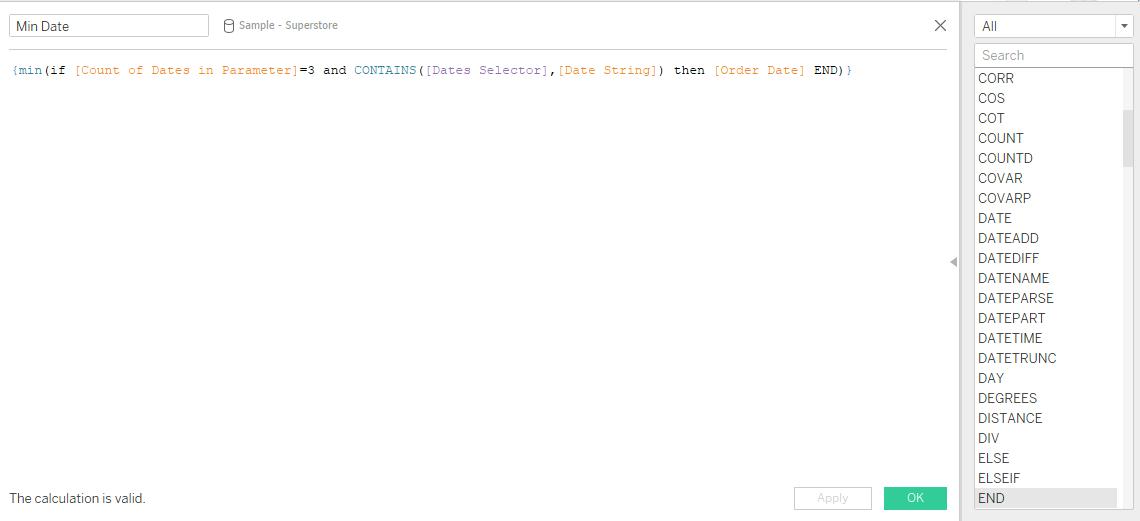Select DATEADD in the function list

1008,238
